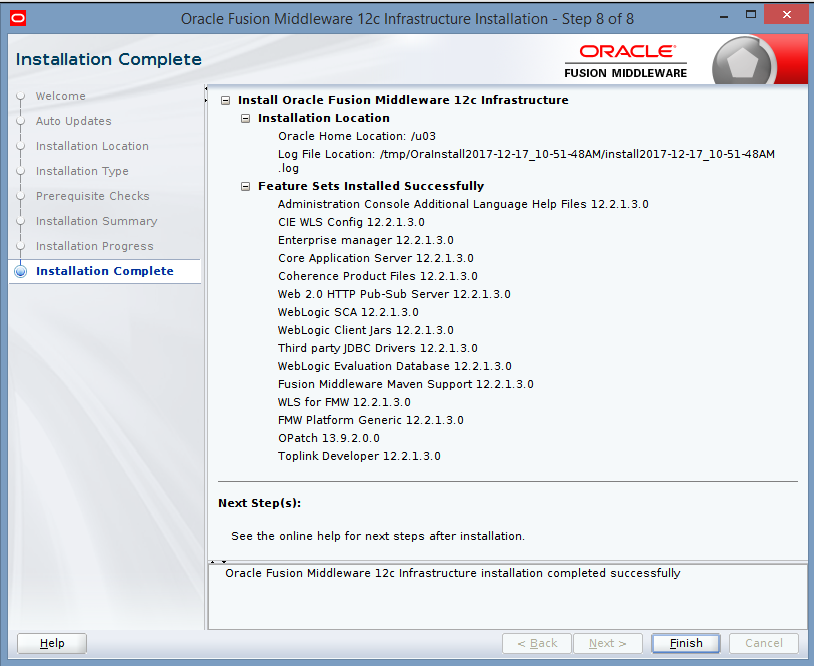The height and width of the screenshot is (666, 814).
Task: Select the Installation Summary step
Action: click(97, 221)
